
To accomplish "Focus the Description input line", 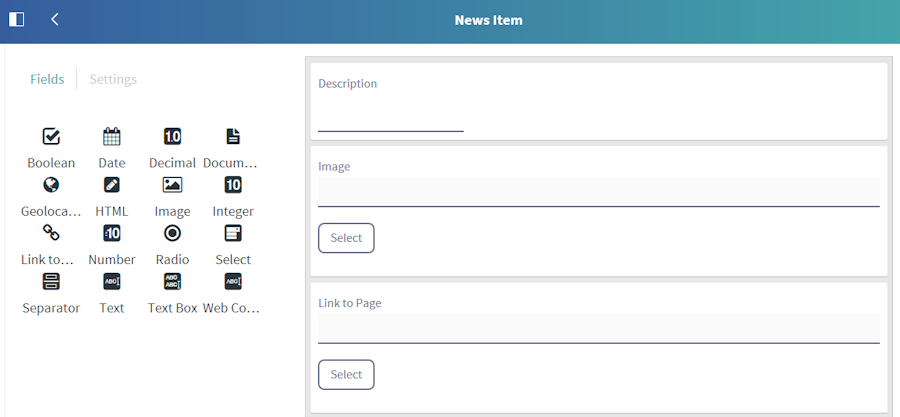I will point(391,118).
